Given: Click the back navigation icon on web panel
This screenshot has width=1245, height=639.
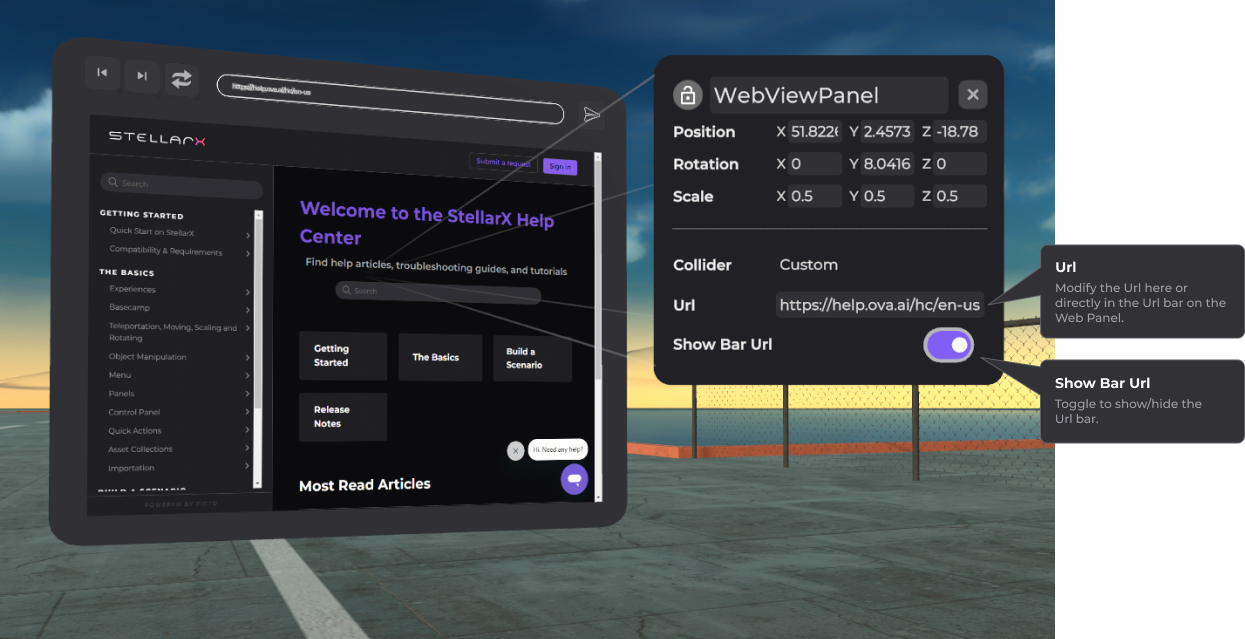Looking at the screenshot, I should pos(102,73).
